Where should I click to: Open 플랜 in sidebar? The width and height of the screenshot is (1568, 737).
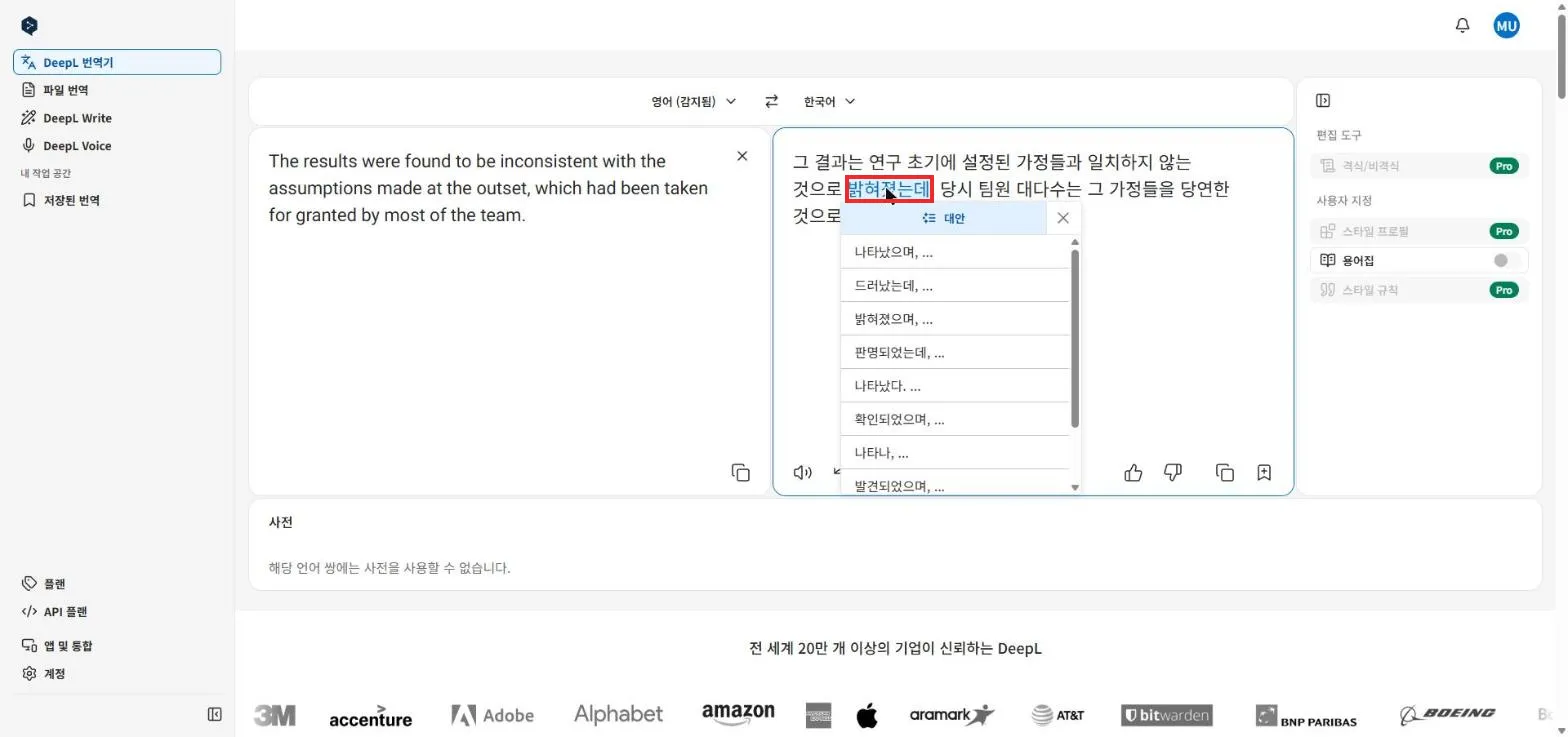[117, 584]
